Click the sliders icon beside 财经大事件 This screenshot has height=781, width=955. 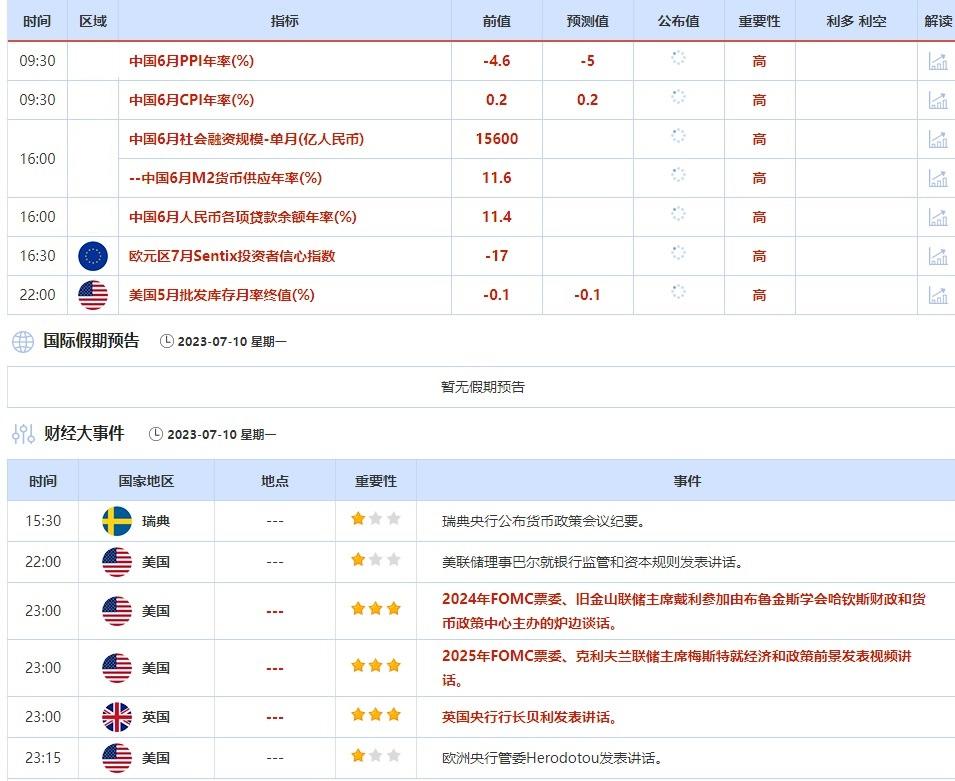[20, 433]
